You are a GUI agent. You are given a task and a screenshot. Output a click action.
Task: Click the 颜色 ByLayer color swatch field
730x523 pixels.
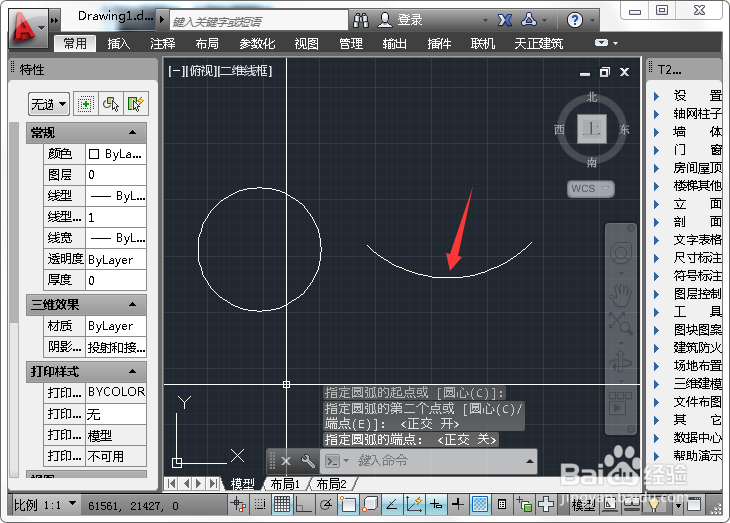coord(116,154)
